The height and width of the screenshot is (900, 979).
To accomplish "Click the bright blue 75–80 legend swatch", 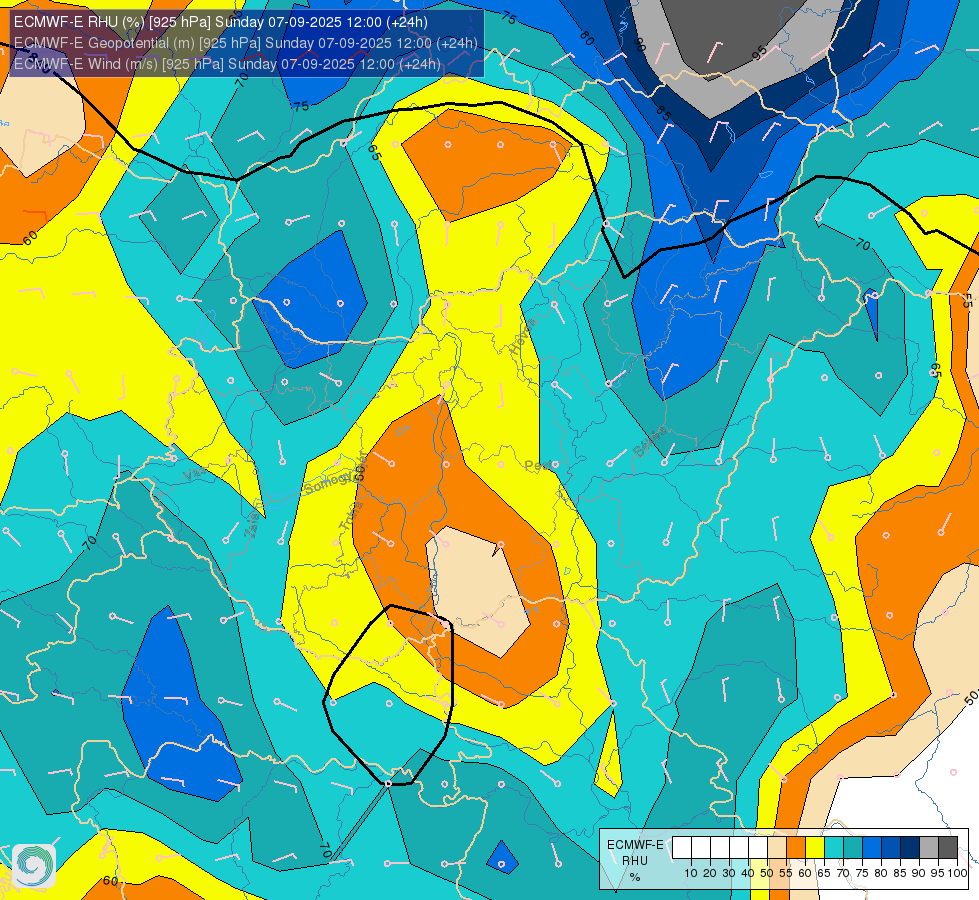I will point(872,848).
